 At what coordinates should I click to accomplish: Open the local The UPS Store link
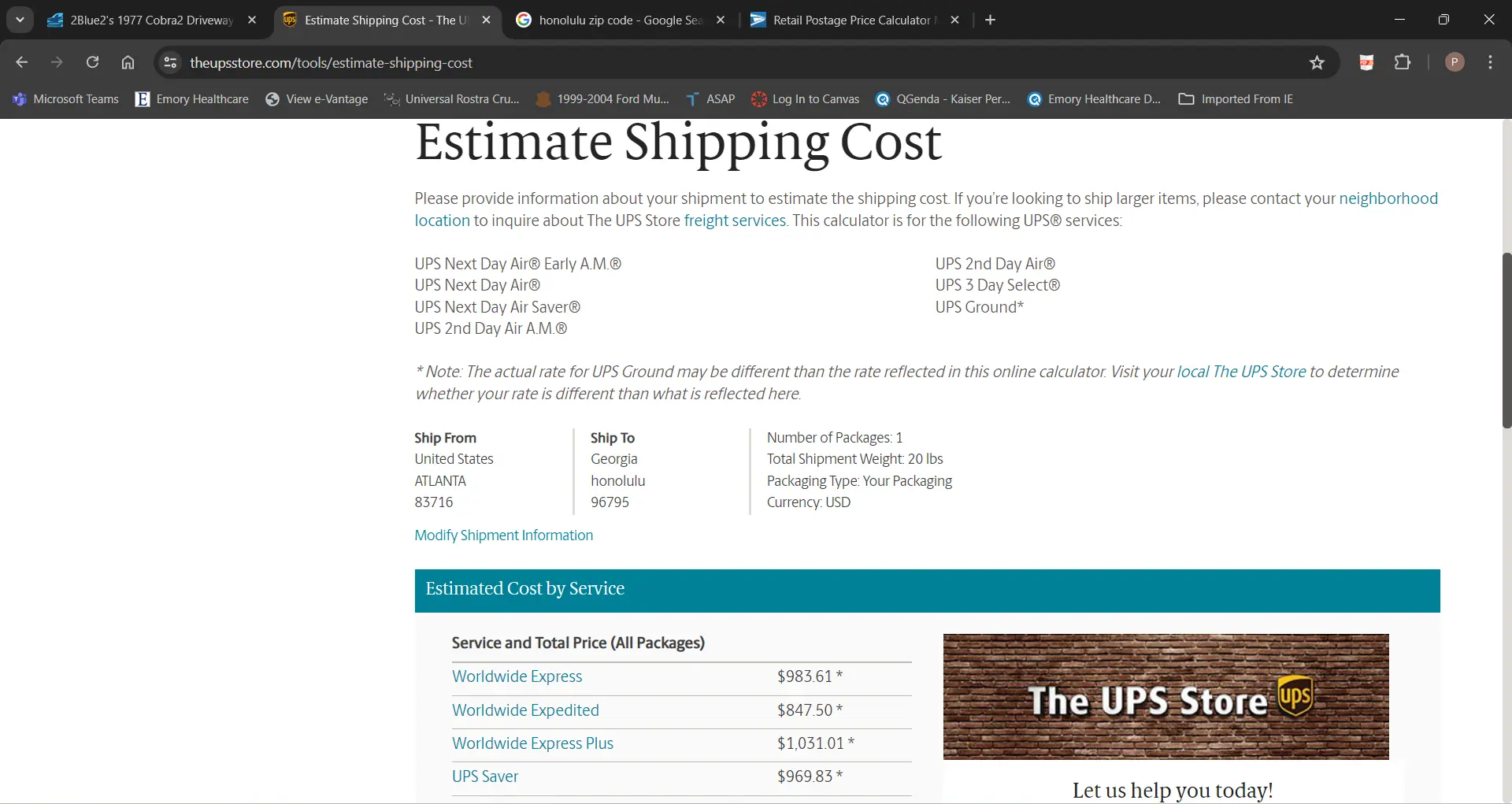pos(1241,372)
